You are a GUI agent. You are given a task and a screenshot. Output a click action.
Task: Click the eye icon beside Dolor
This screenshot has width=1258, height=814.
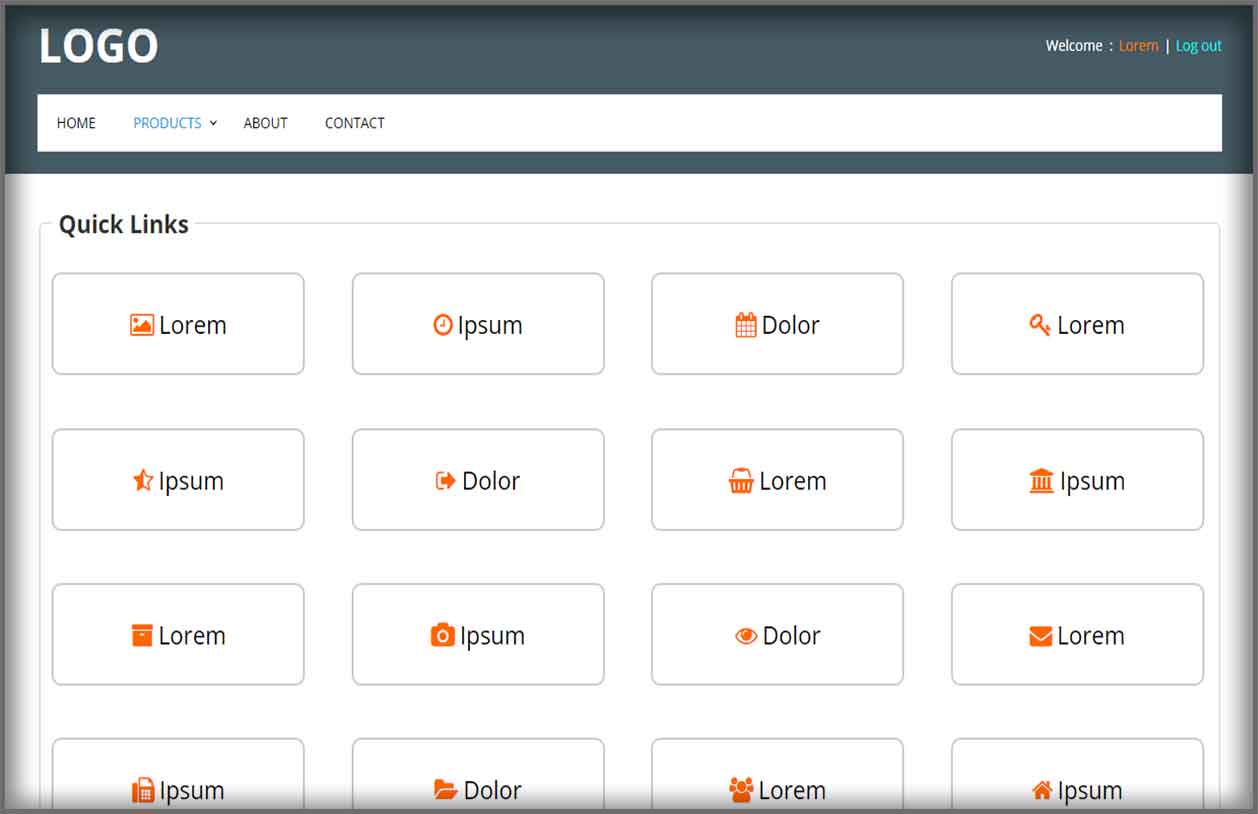(x=746, y=636)
